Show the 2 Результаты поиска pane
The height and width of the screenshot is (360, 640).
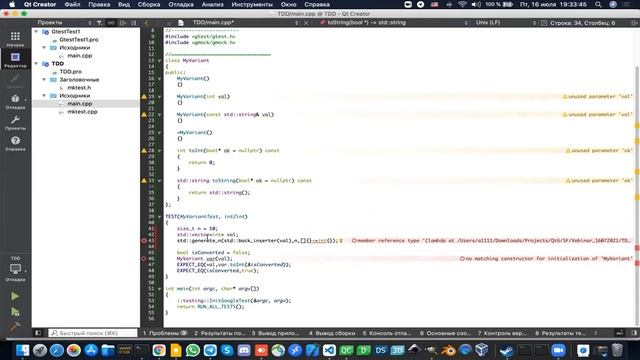click(220, 333)
